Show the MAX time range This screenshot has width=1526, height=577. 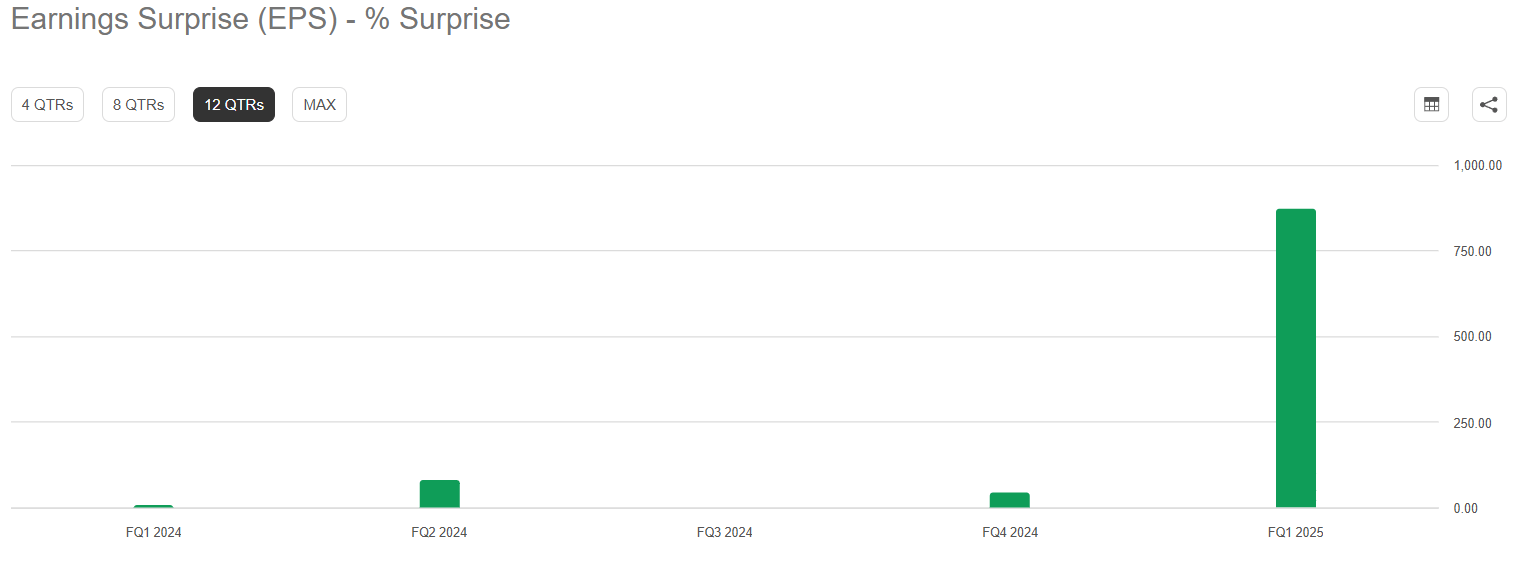coord(319,105)
